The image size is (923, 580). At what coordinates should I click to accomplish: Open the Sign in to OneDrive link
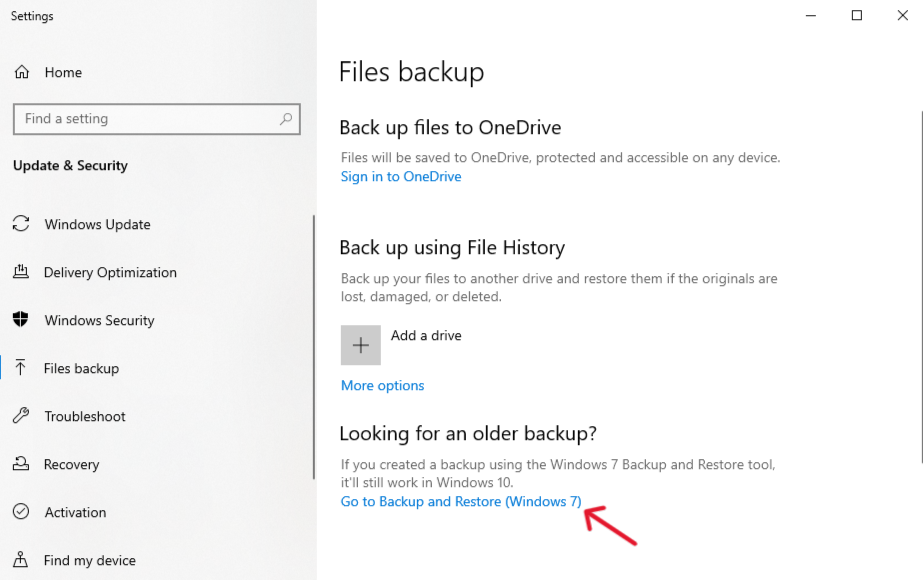[400, 176]
